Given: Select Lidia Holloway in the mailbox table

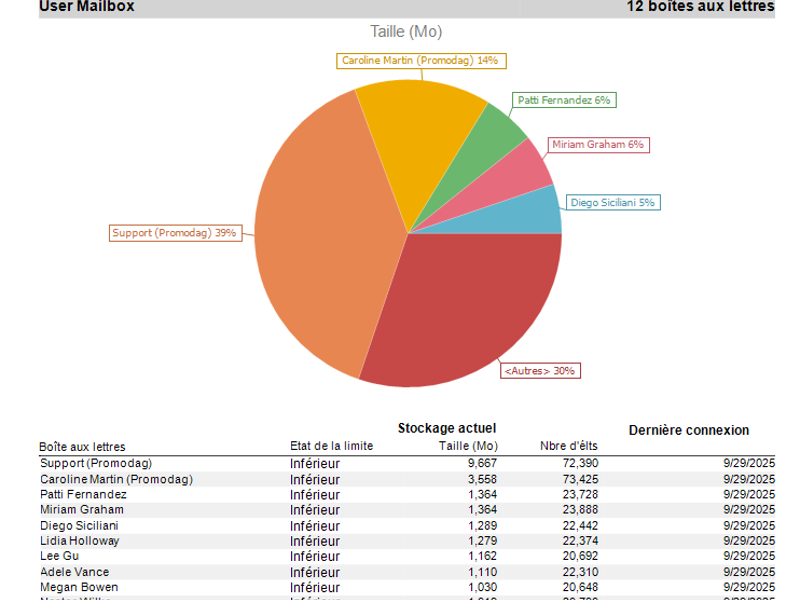Looking at the screenshot, I should (80, 541).
